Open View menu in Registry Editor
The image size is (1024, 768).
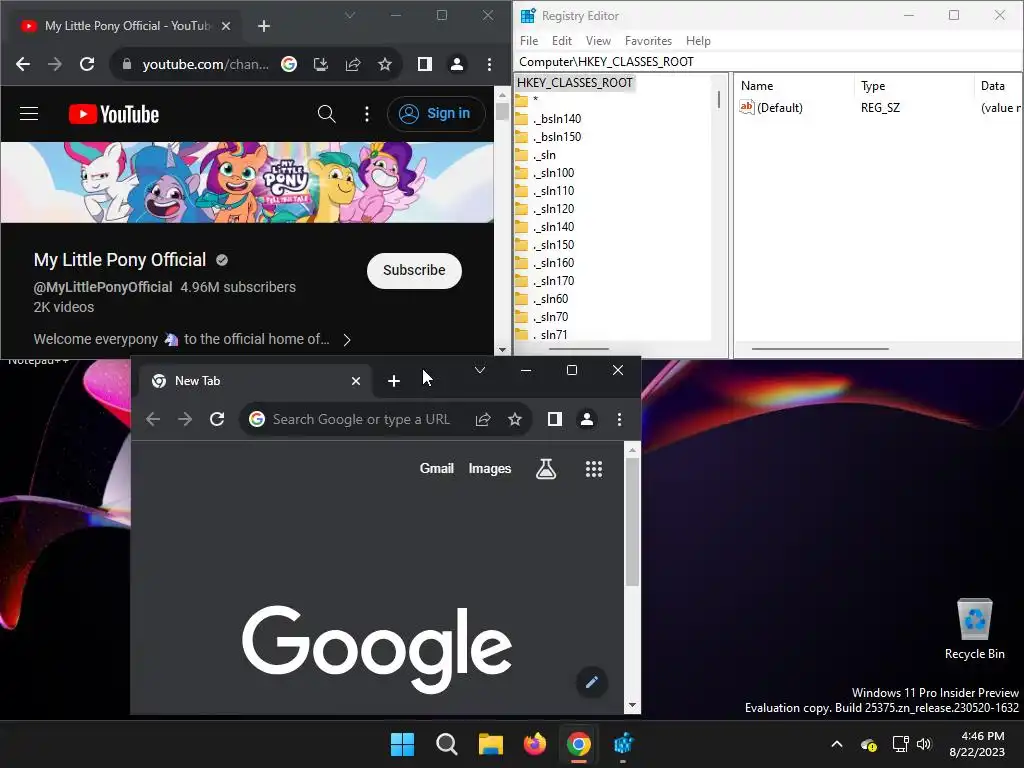[x=598, y=40]
